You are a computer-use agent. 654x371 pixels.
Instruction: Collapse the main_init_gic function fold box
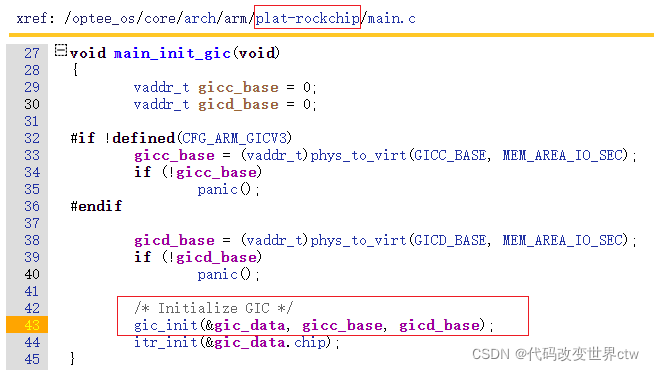[60, 50]
